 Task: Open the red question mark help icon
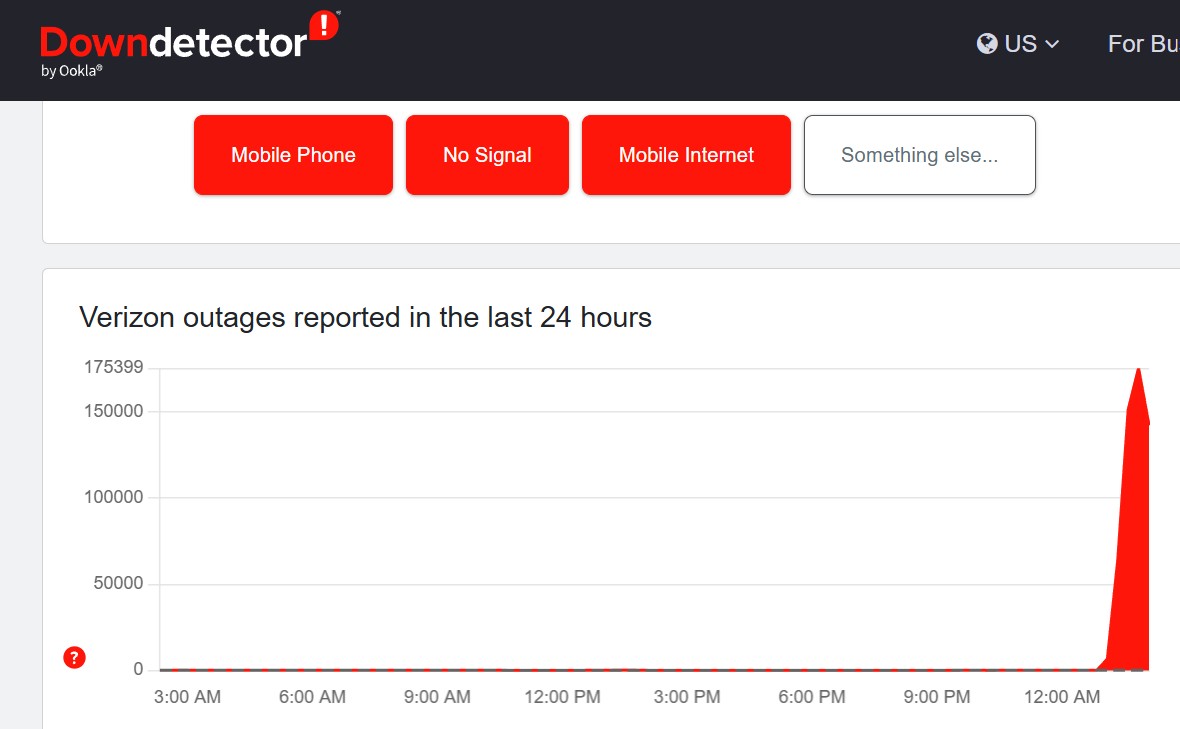tap(74, 657)
